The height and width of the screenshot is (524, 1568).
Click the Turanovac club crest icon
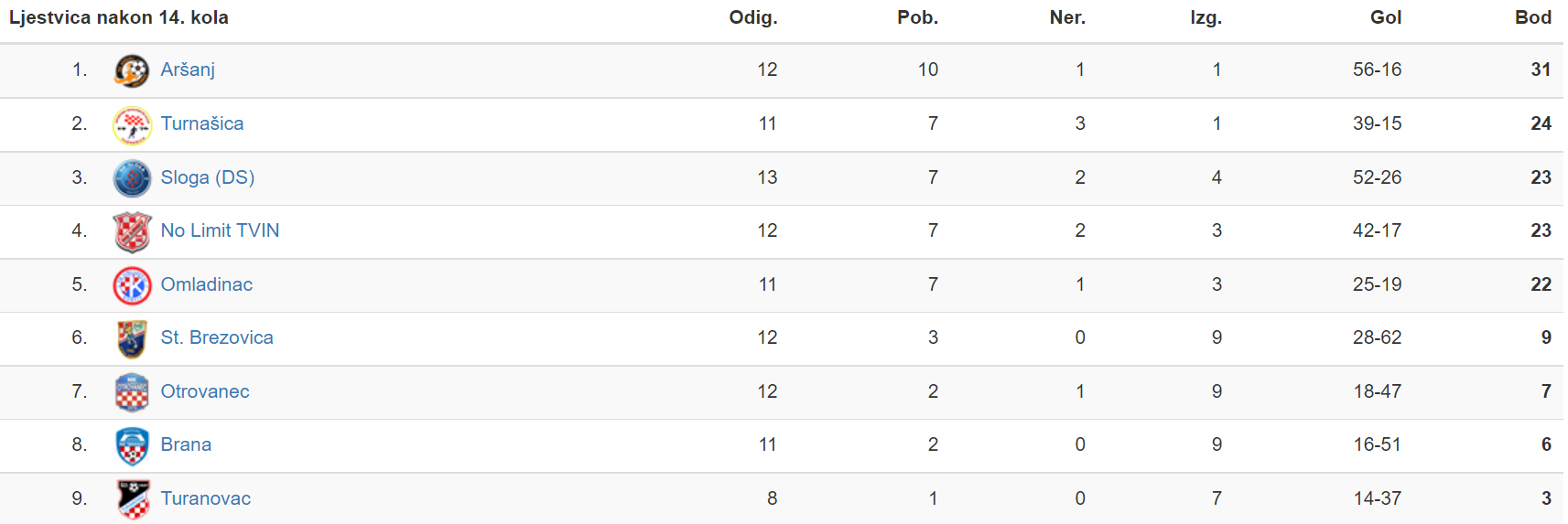pyautogui.click(x=134, y=499)
